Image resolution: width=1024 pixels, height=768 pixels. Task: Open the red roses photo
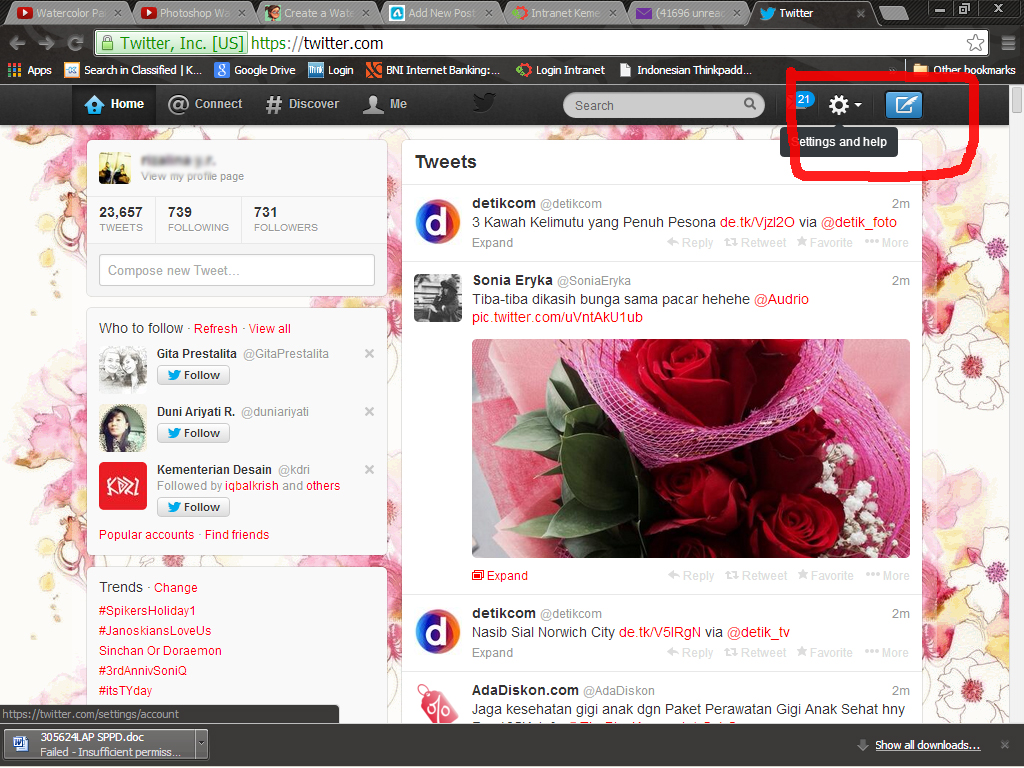point(691,448)
